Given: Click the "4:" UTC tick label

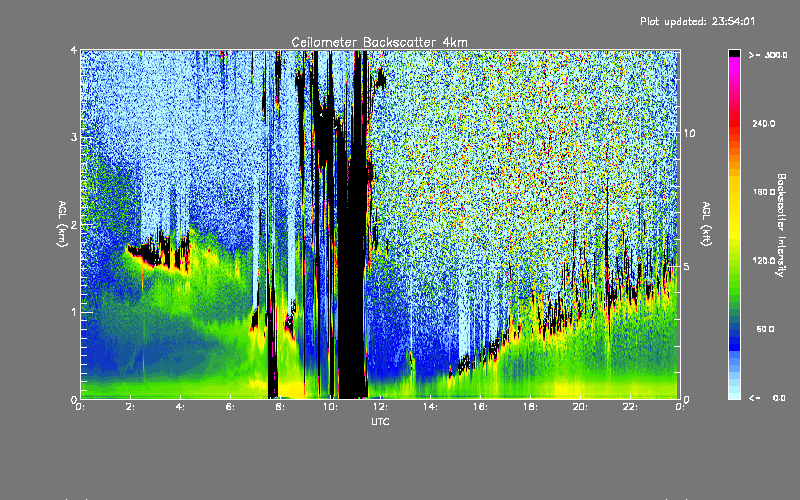Looking at the screenshot, I should tap(180, 407).
